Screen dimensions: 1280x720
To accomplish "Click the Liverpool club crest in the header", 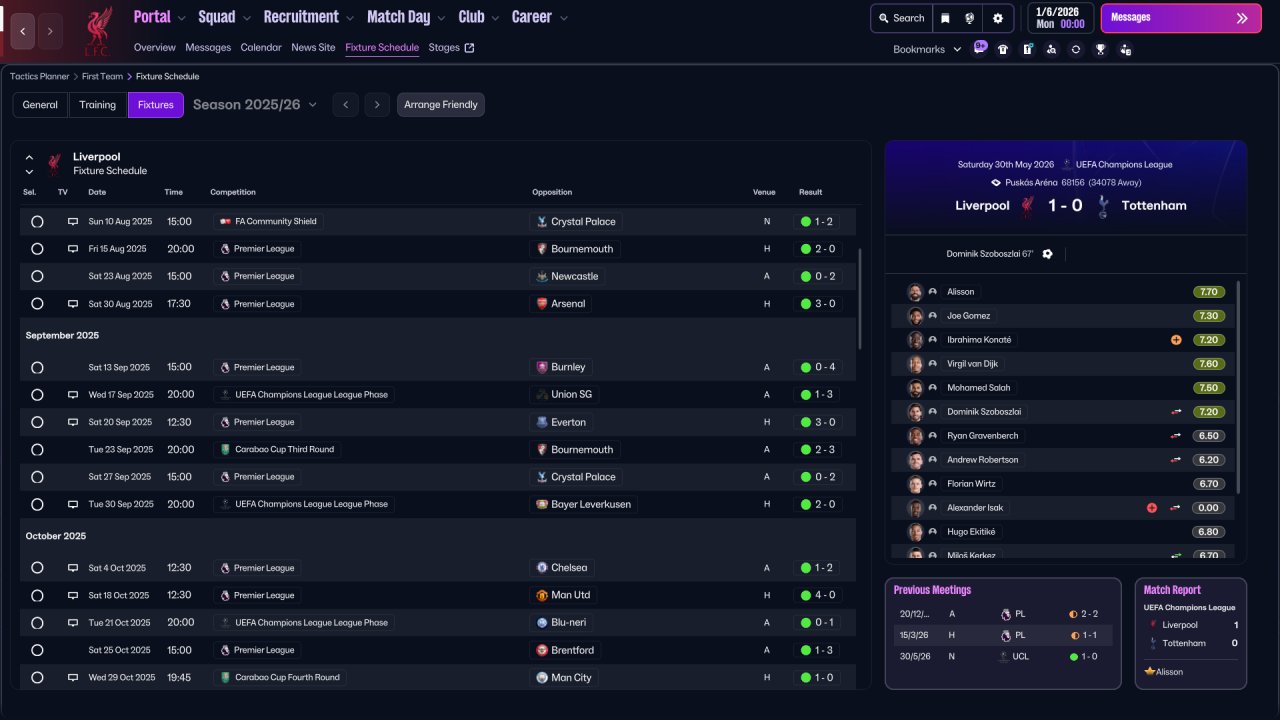I will pos(97,30).
